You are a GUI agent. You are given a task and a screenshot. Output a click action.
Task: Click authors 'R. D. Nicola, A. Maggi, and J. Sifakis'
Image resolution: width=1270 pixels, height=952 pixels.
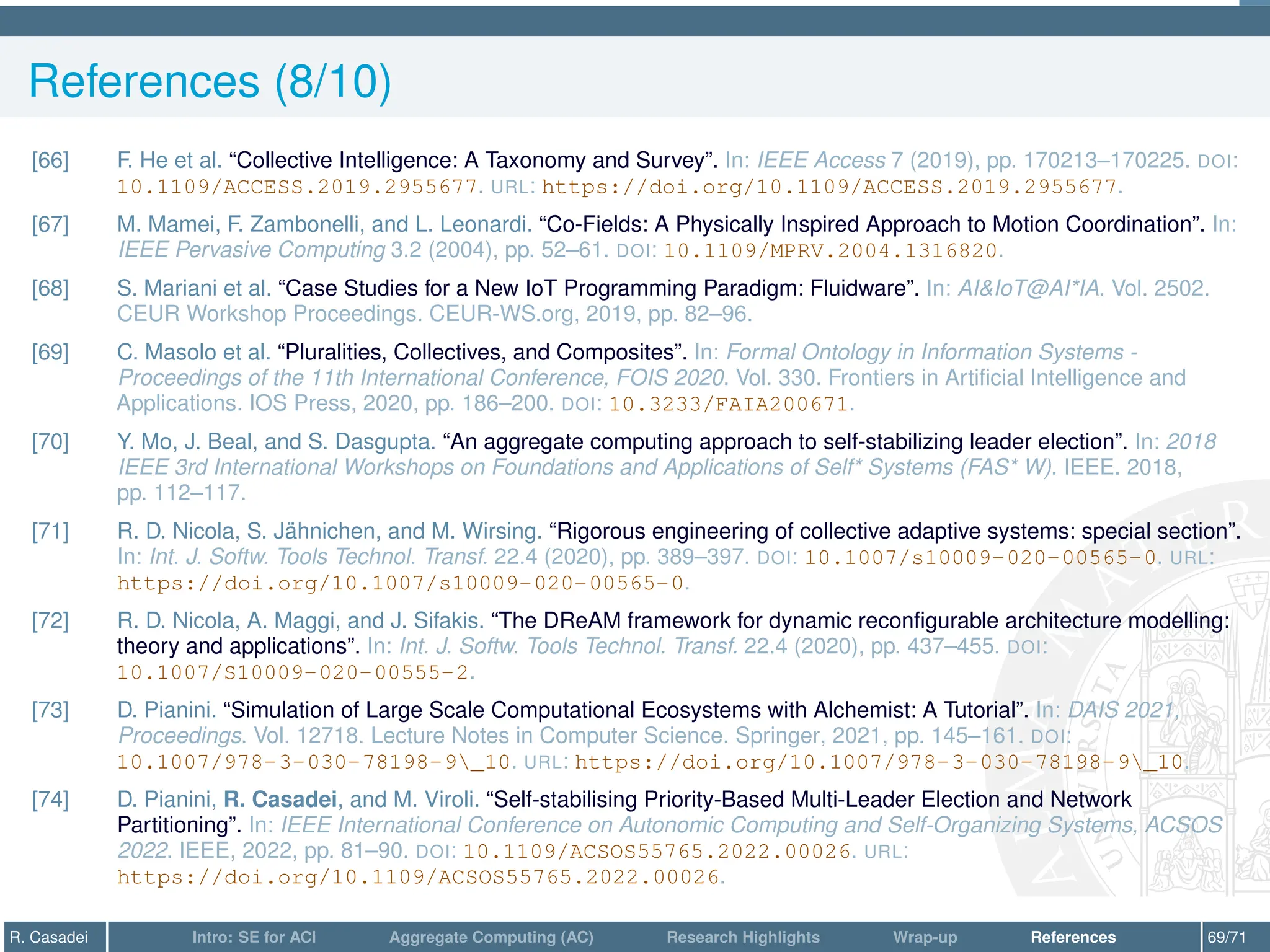[x=300, y=620]
